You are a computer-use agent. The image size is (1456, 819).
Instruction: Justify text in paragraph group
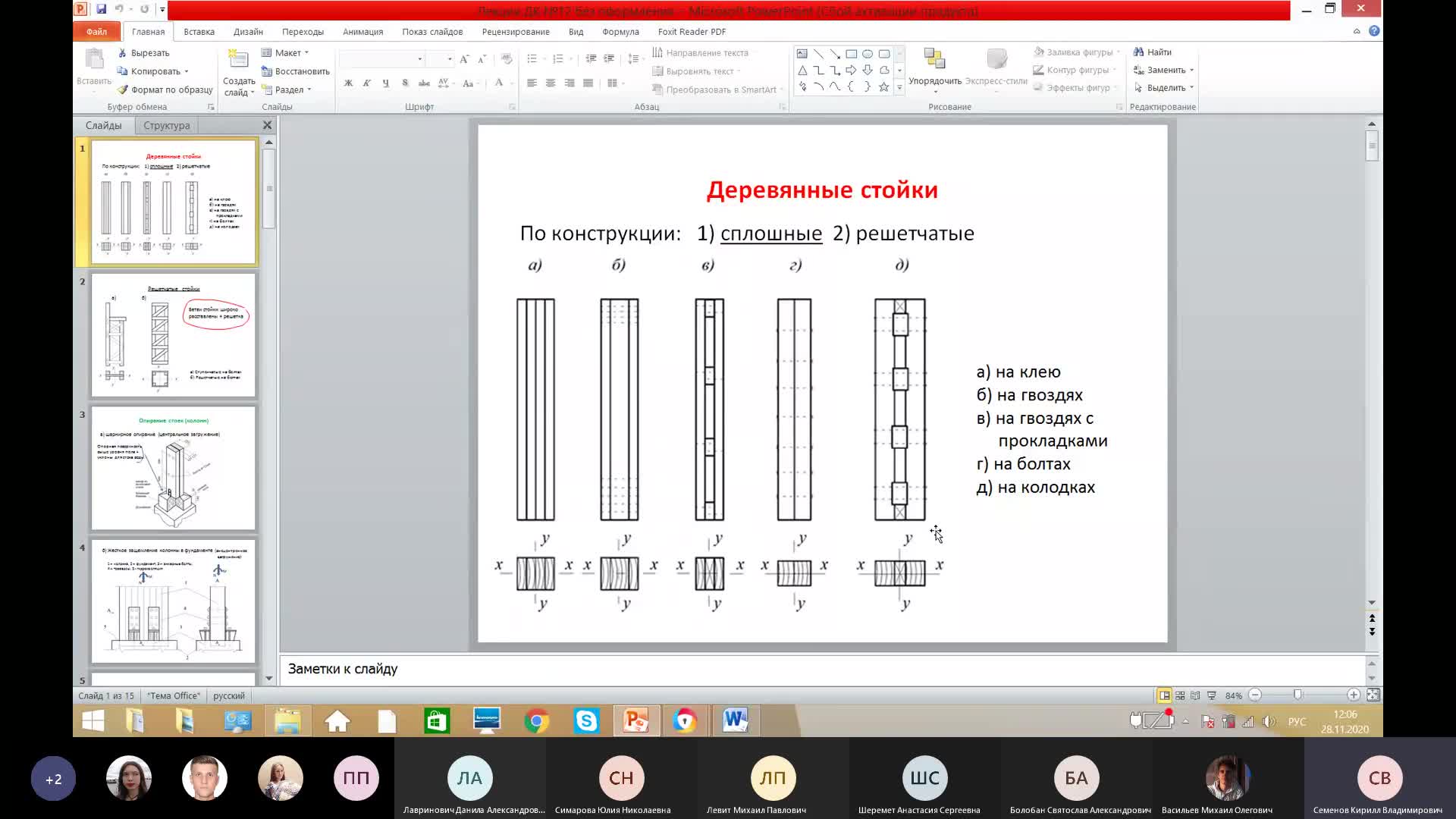588,83
